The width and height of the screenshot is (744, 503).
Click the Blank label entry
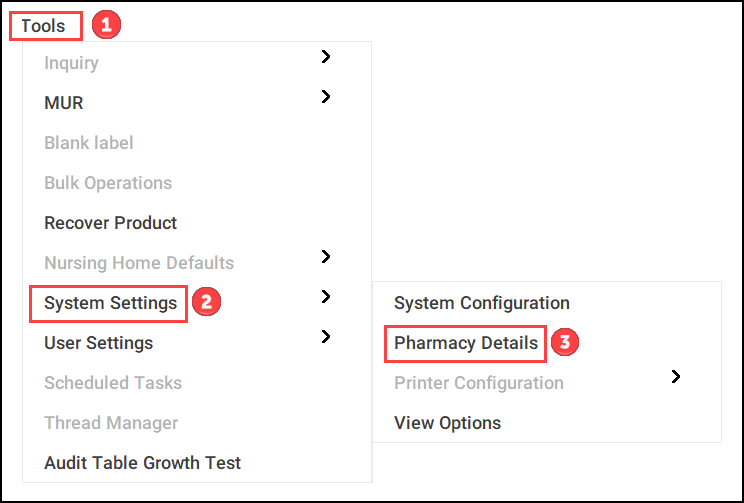click(88, 143)
